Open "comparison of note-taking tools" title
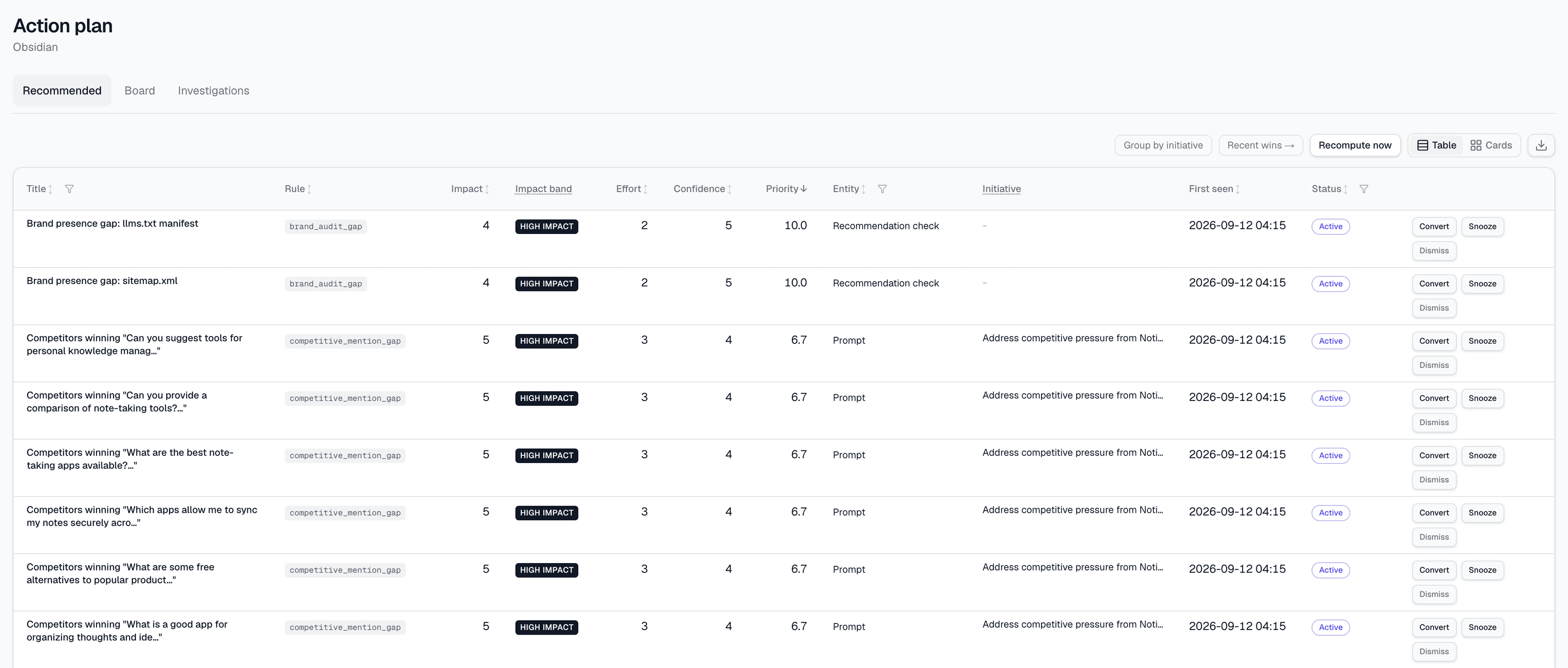1568x668 pixels. coord(117,402)
